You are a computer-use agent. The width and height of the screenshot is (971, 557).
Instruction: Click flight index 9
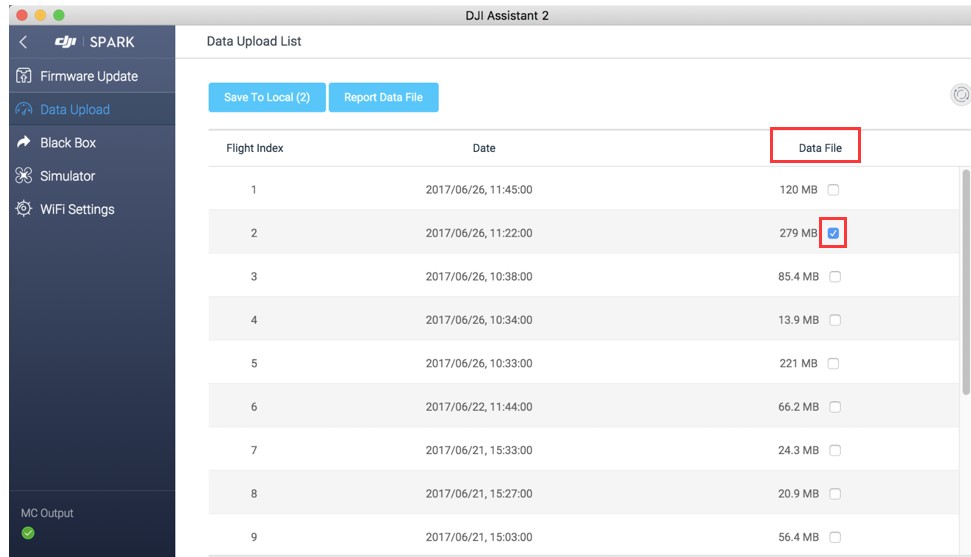coord(254,537)
